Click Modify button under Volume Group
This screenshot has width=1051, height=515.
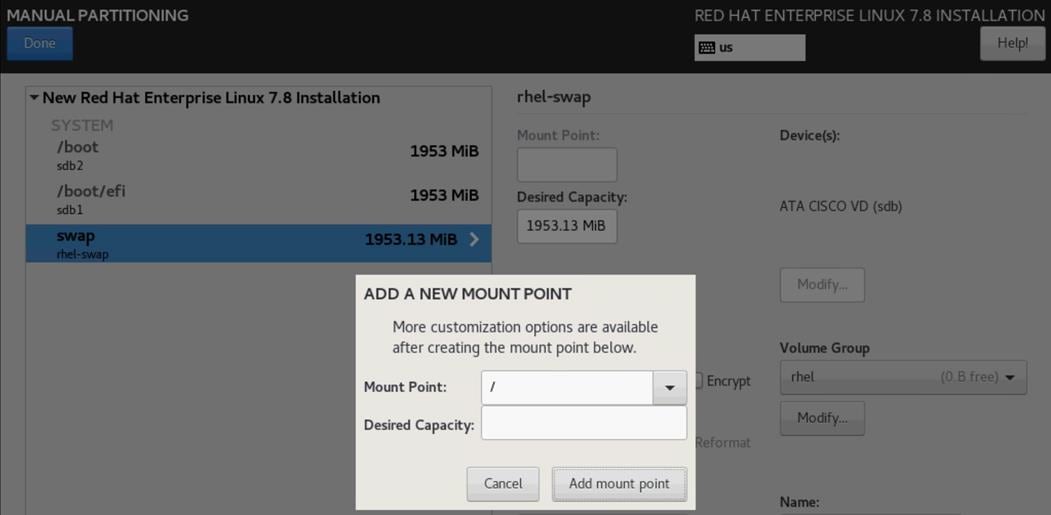point(822,418)
